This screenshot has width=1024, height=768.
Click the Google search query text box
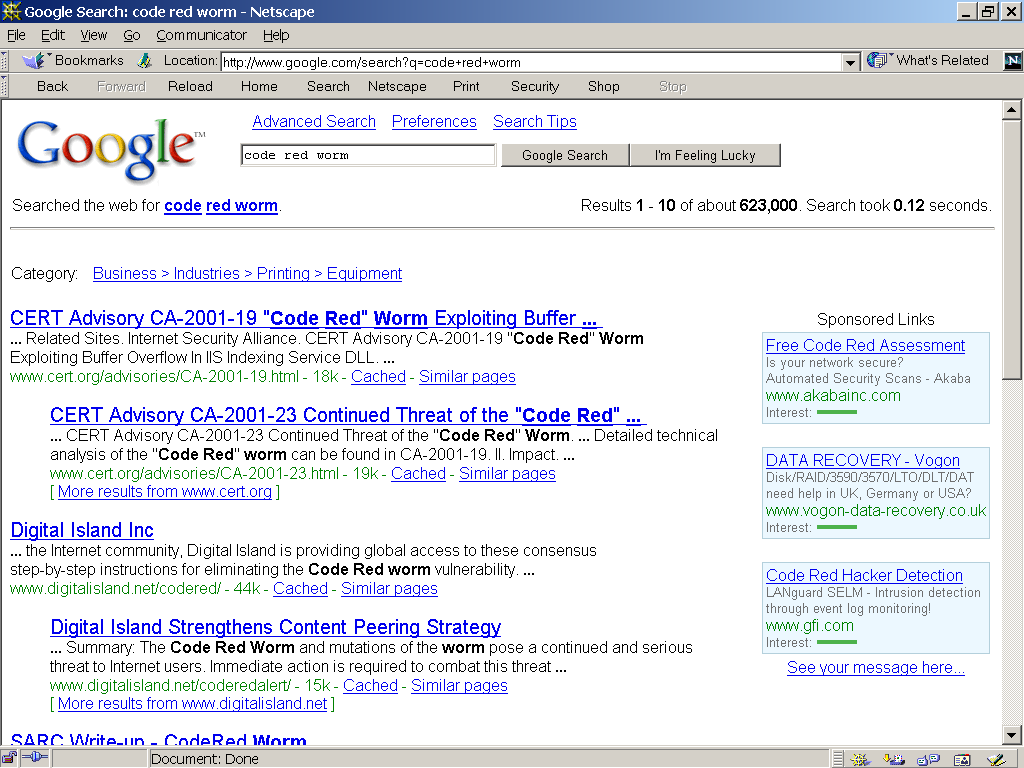(368, 155)
